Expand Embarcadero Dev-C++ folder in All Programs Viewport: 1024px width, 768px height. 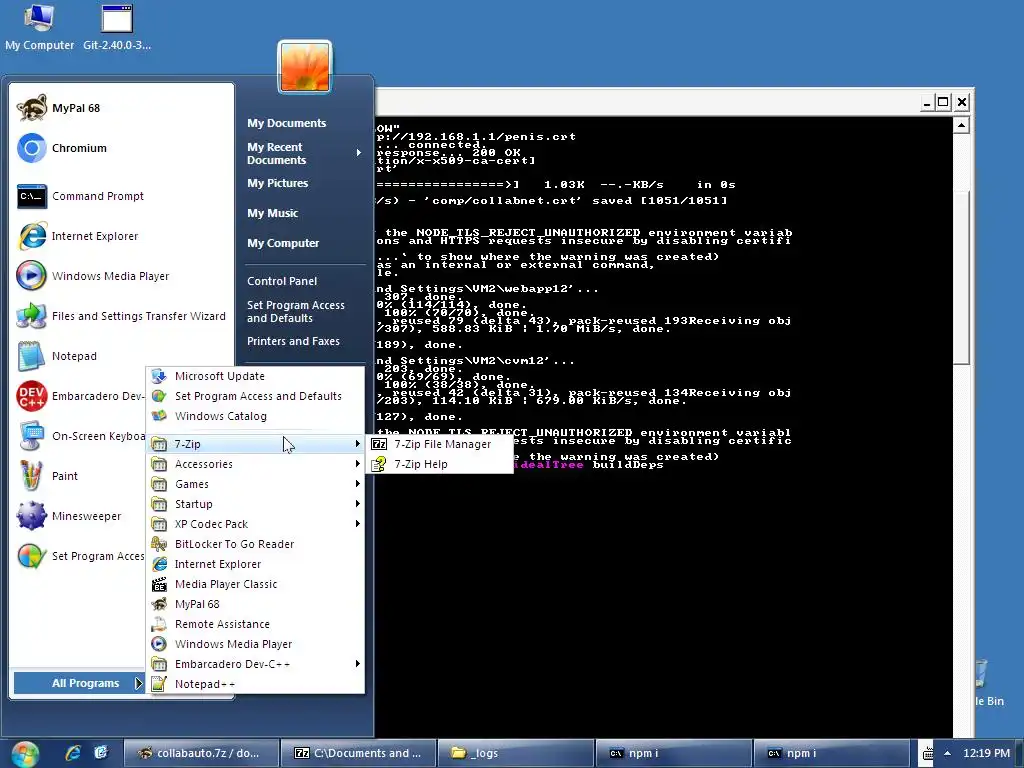pyautogui.click(x=256, y=664)
